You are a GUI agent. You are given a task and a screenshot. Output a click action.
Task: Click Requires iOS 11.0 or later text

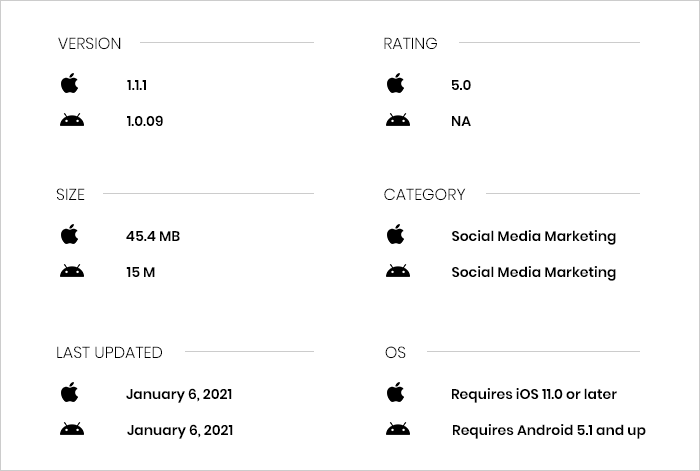[x=534, y=394]
